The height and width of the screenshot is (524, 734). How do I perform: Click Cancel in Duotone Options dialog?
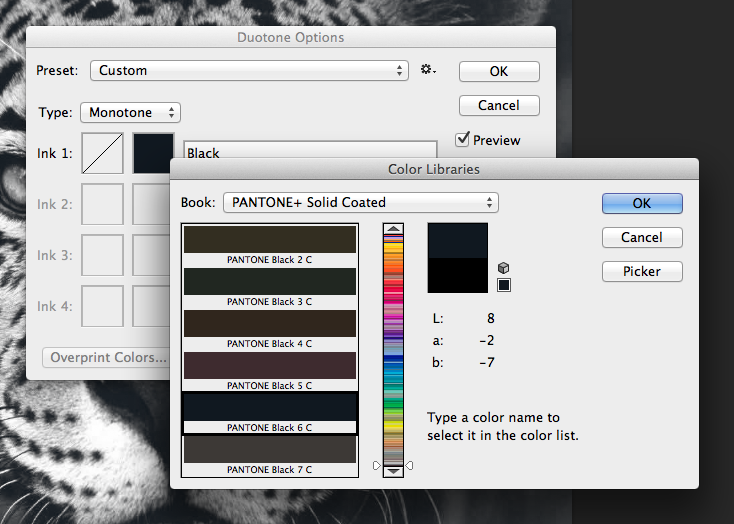coord(499,105)
